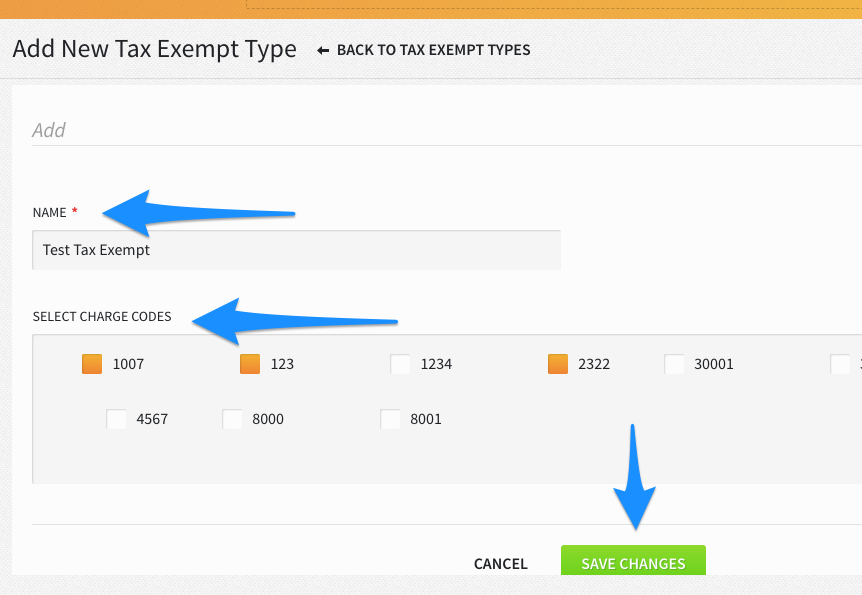The height and width of the screenshot is (595, 862).
Task: Open BACK TO TAX EXEMPT TYPES
Action: [435, 49]
